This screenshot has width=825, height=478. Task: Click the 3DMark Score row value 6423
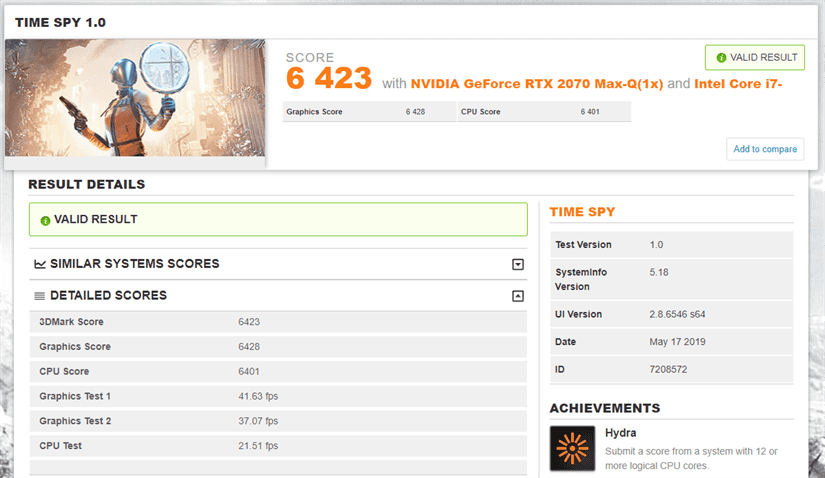coord(249,322)
